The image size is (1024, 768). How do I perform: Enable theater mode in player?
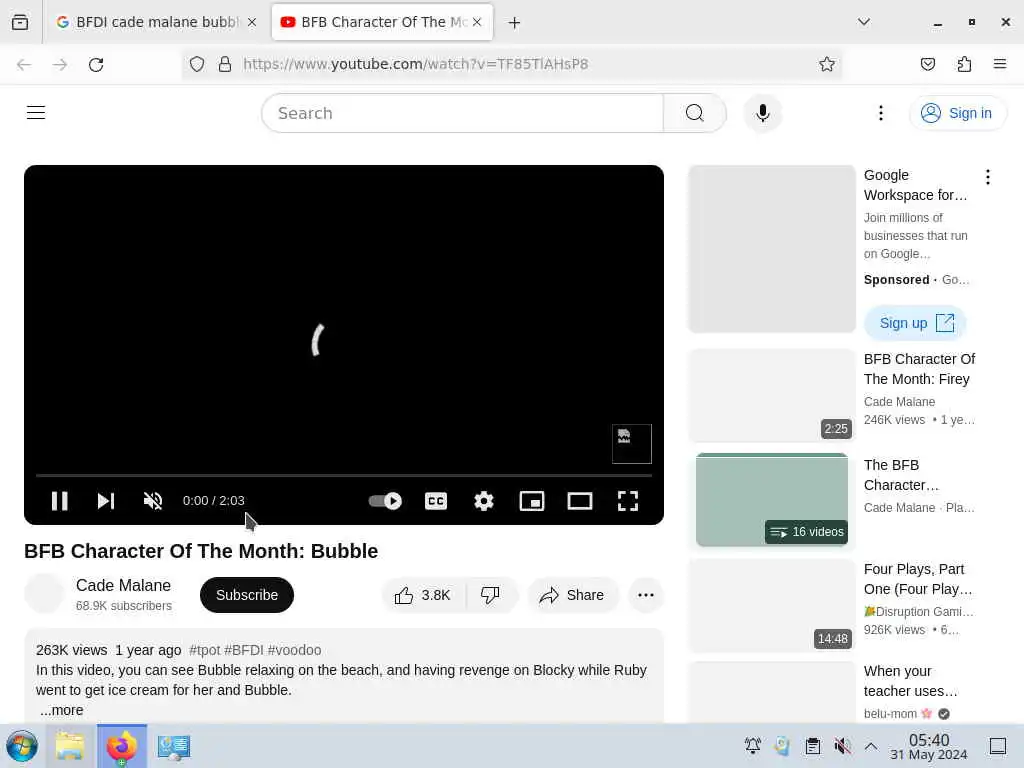pyautogui.click(x=580, y=501)
